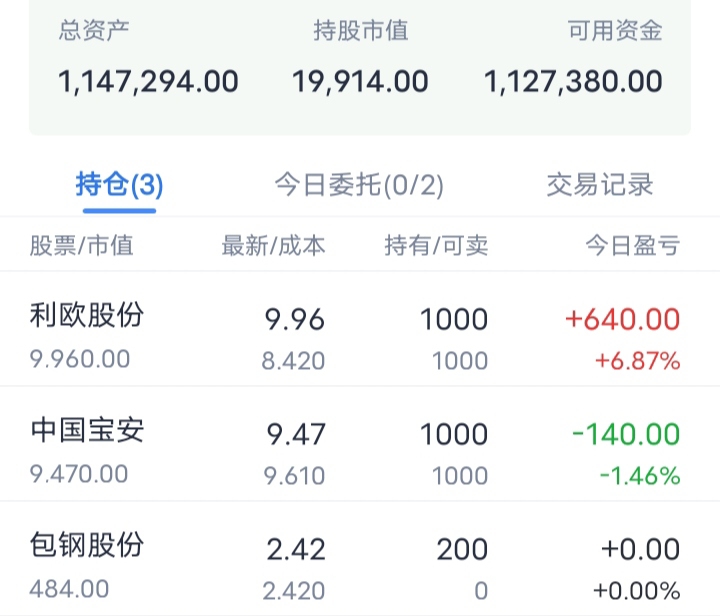
Task: Click the 9.96 latest price of 利欧股份
Action: coord(295,320)
